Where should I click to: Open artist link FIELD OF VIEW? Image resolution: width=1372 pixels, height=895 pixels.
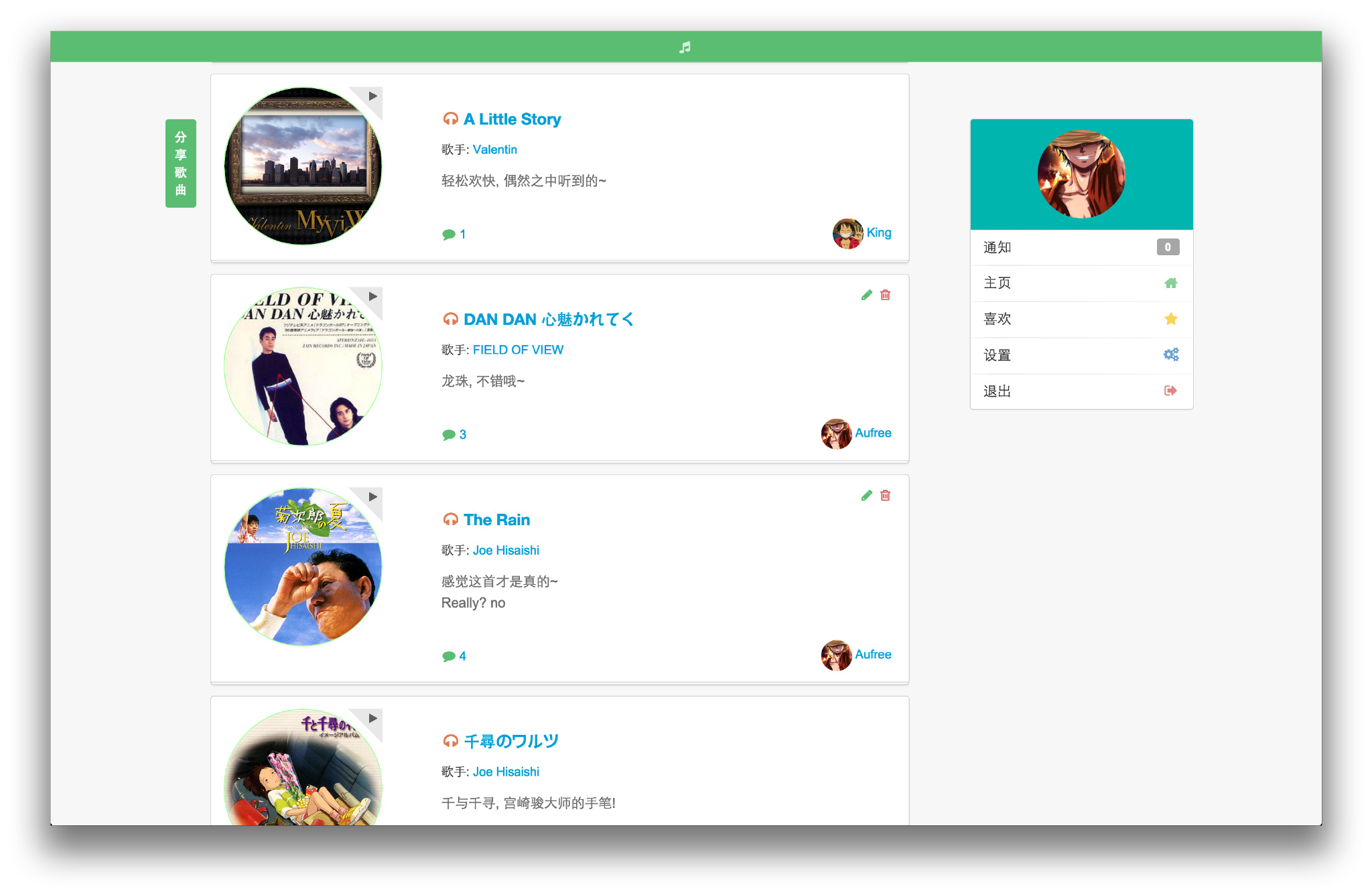(x=517, y=350)
